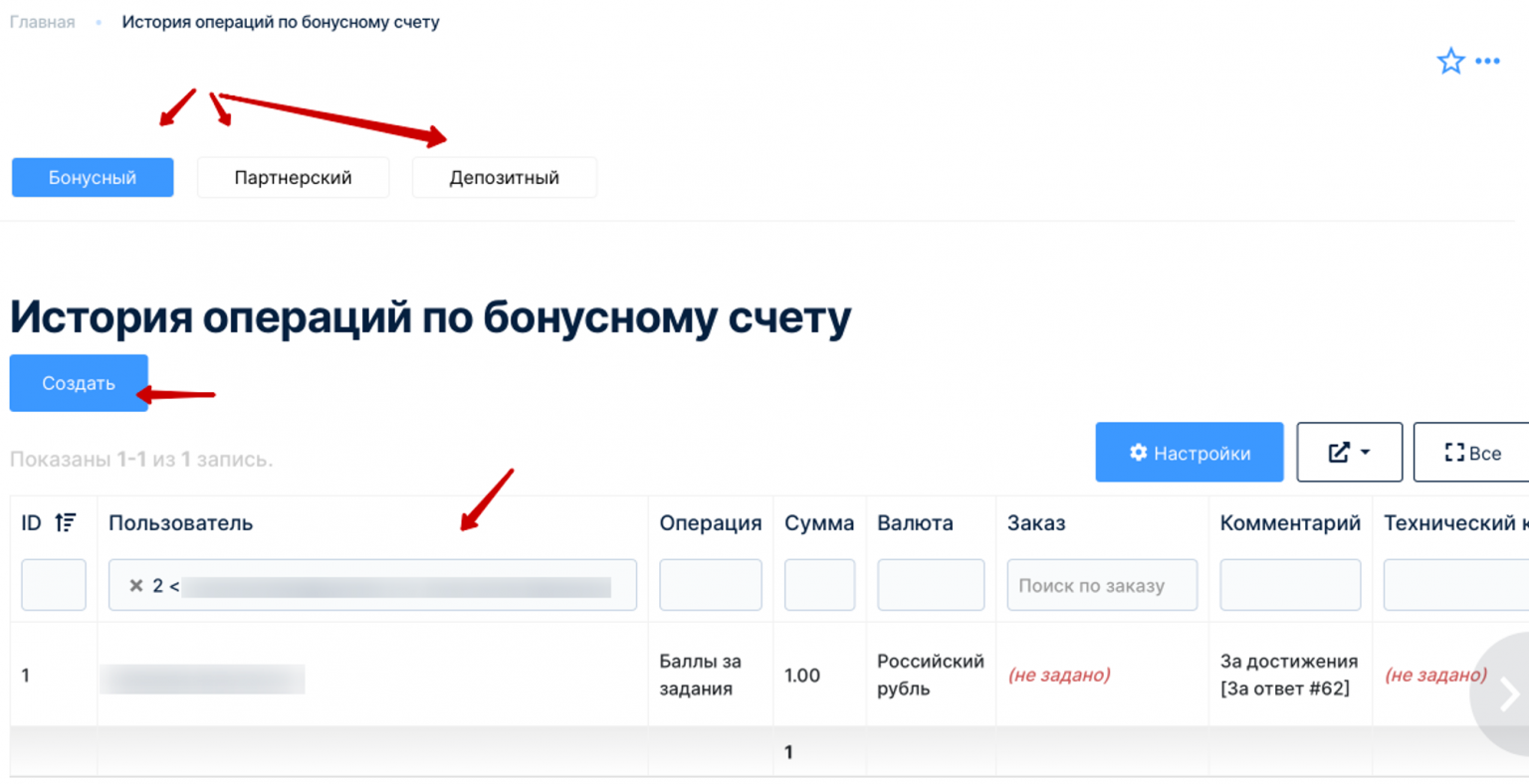Click the ID filter field
The width and height of the screenshot is (1529, 784).
(x=54, y=585)
